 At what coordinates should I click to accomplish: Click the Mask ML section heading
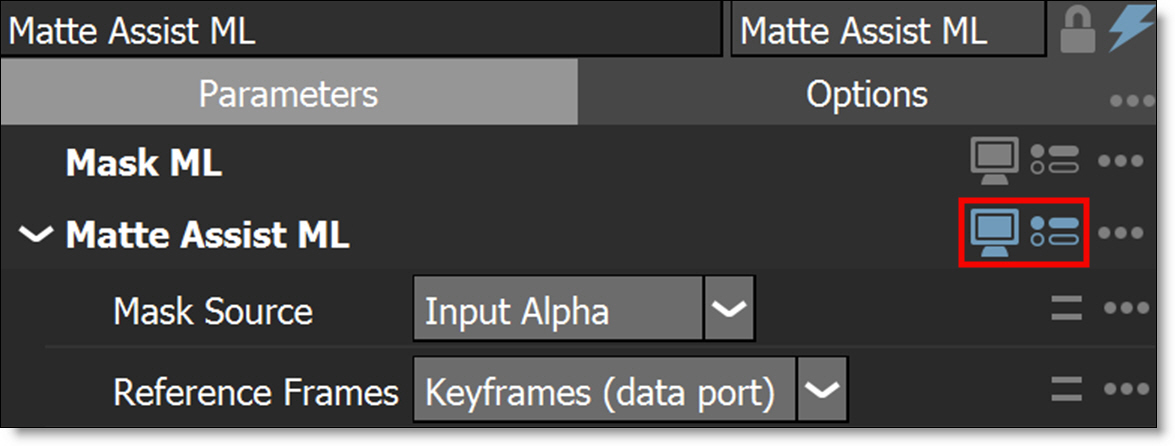coord(143,163)
